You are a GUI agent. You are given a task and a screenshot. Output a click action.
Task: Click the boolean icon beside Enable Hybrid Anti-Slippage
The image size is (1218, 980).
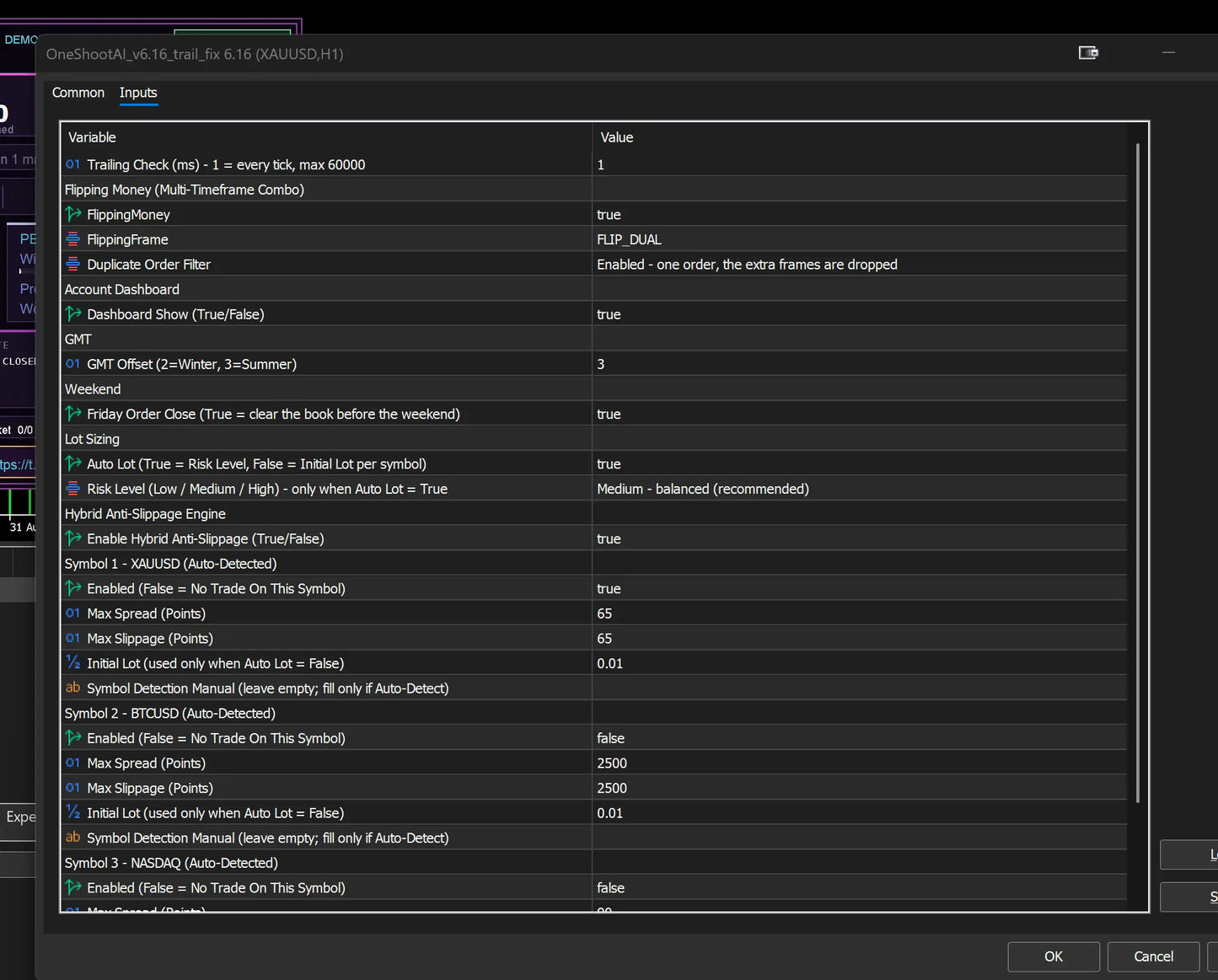coord(73,538)
